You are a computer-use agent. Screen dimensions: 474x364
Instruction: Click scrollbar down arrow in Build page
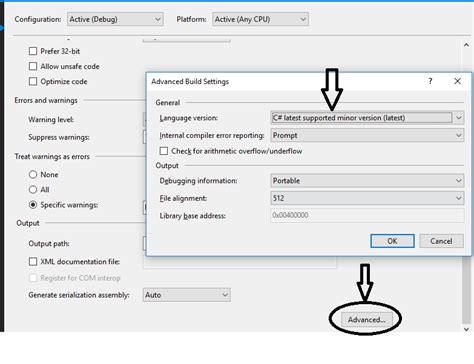(x=466, y=329)
